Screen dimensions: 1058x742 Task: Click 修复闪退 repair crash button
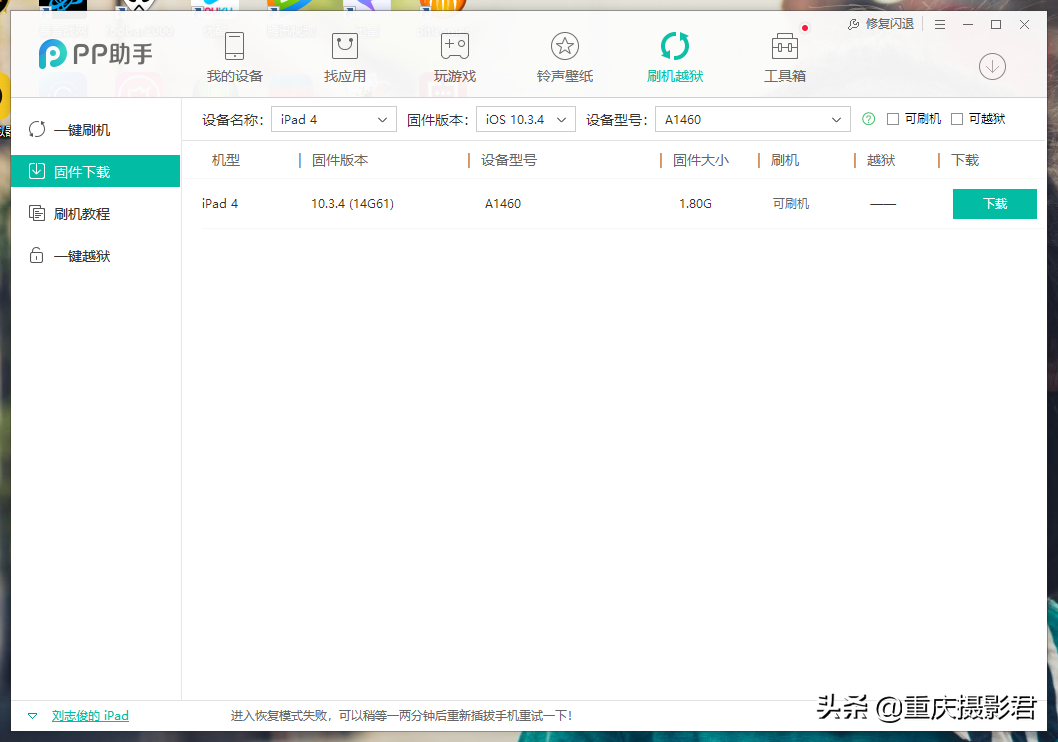[881, 24]
